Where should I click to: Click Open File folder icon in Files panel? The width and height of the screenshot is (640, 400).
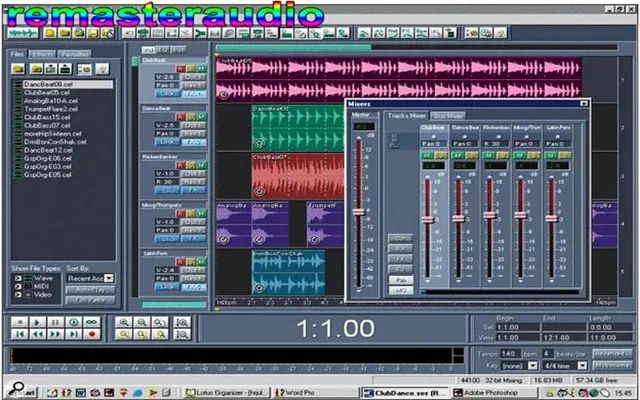click(18, 69)
